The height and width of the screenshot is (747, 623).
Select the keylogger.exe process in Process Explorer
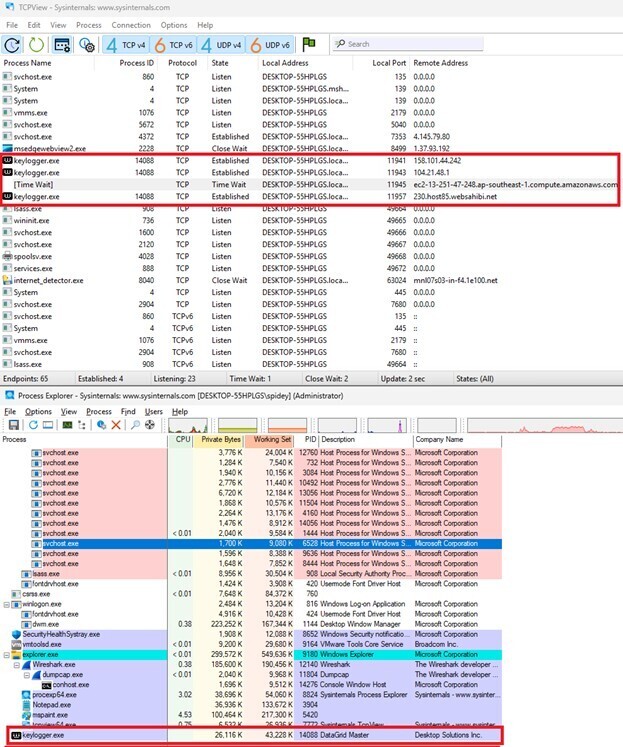(x=256, y=735)
